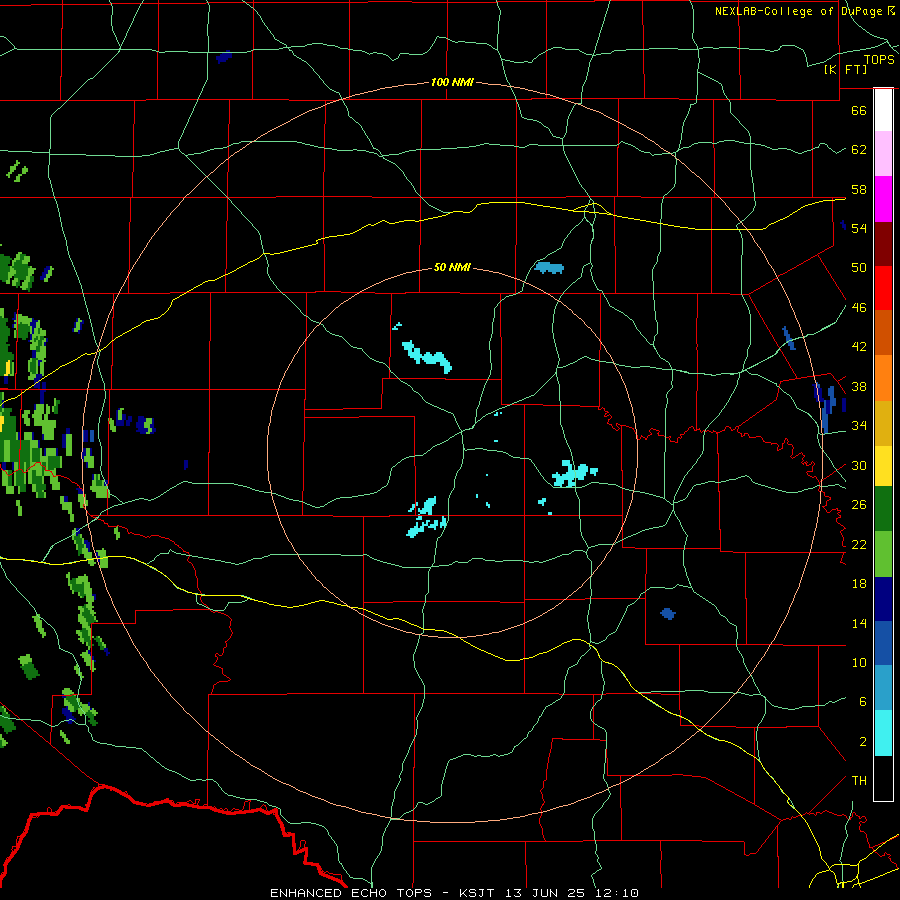Click the 66 legend value

pyautogui.click(x=859, y=110)
